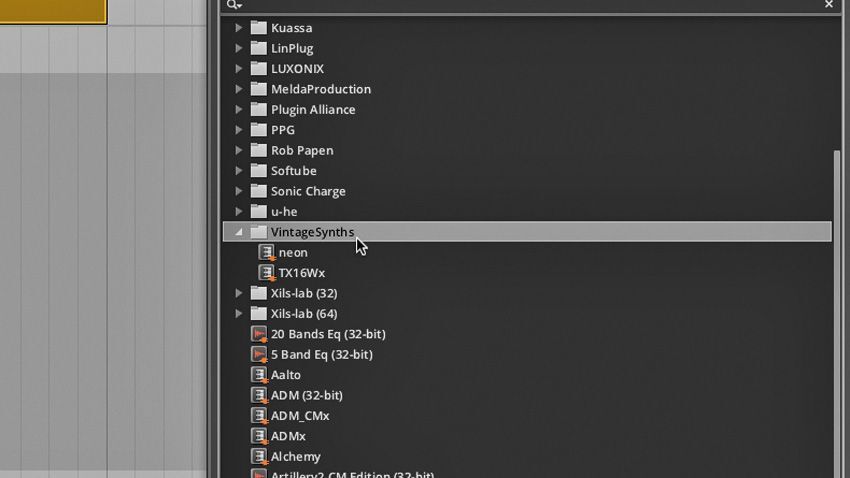The height and width of the screenshot is (478, 850).
Task: Expand the Kuassa folder
Action: 239,28
